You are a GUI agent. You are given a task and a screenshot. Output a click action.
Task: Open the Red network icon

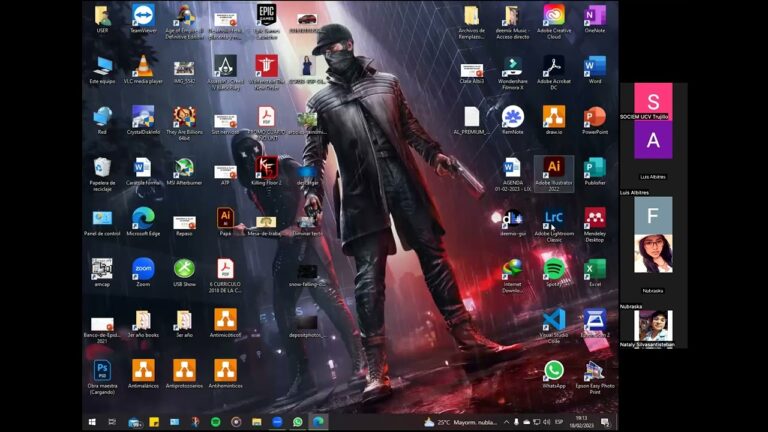pyautogui.click(x=102, y=120)
